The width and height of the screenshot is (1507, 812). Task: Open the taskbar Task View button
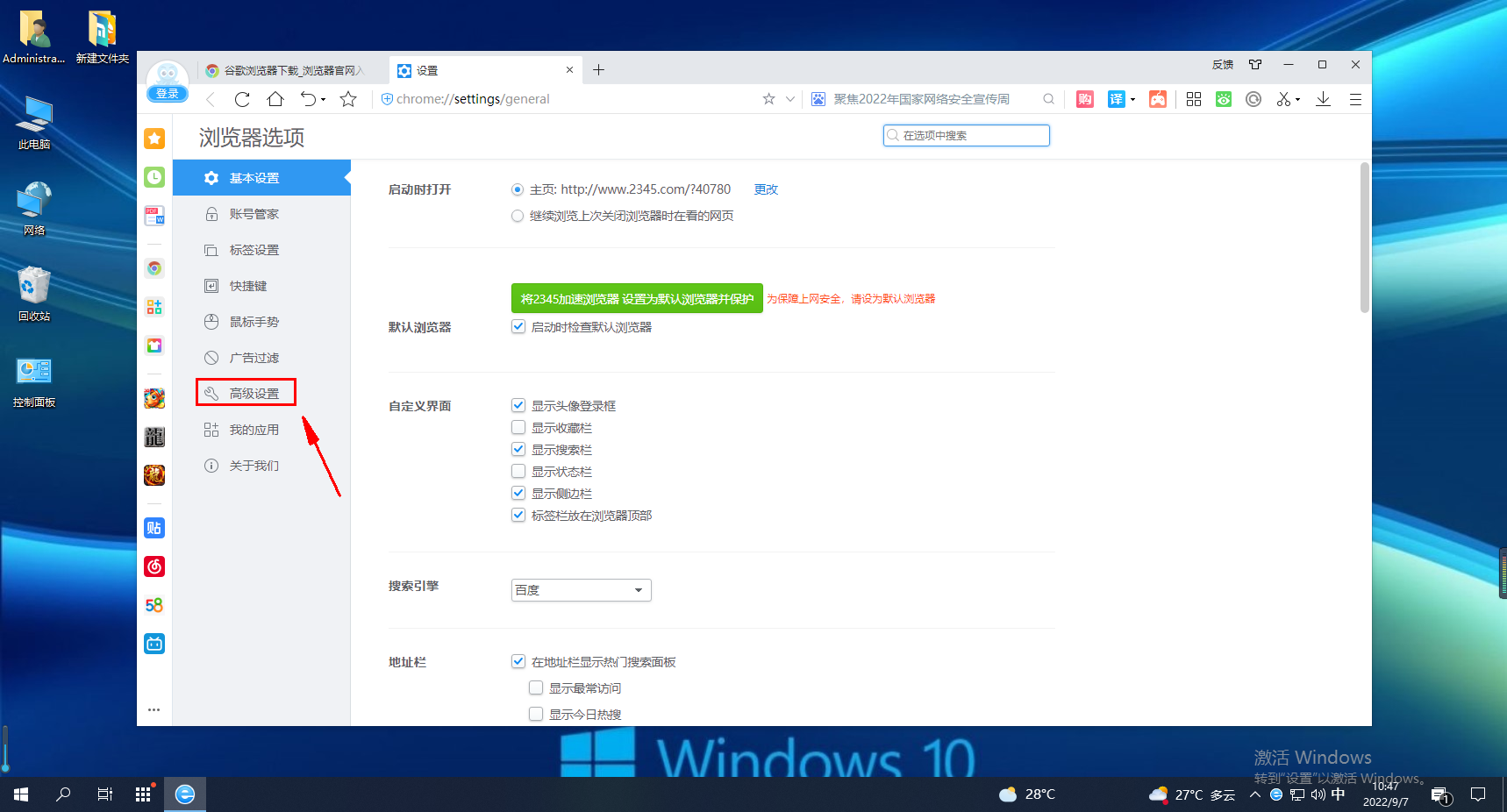pos(104,794)
